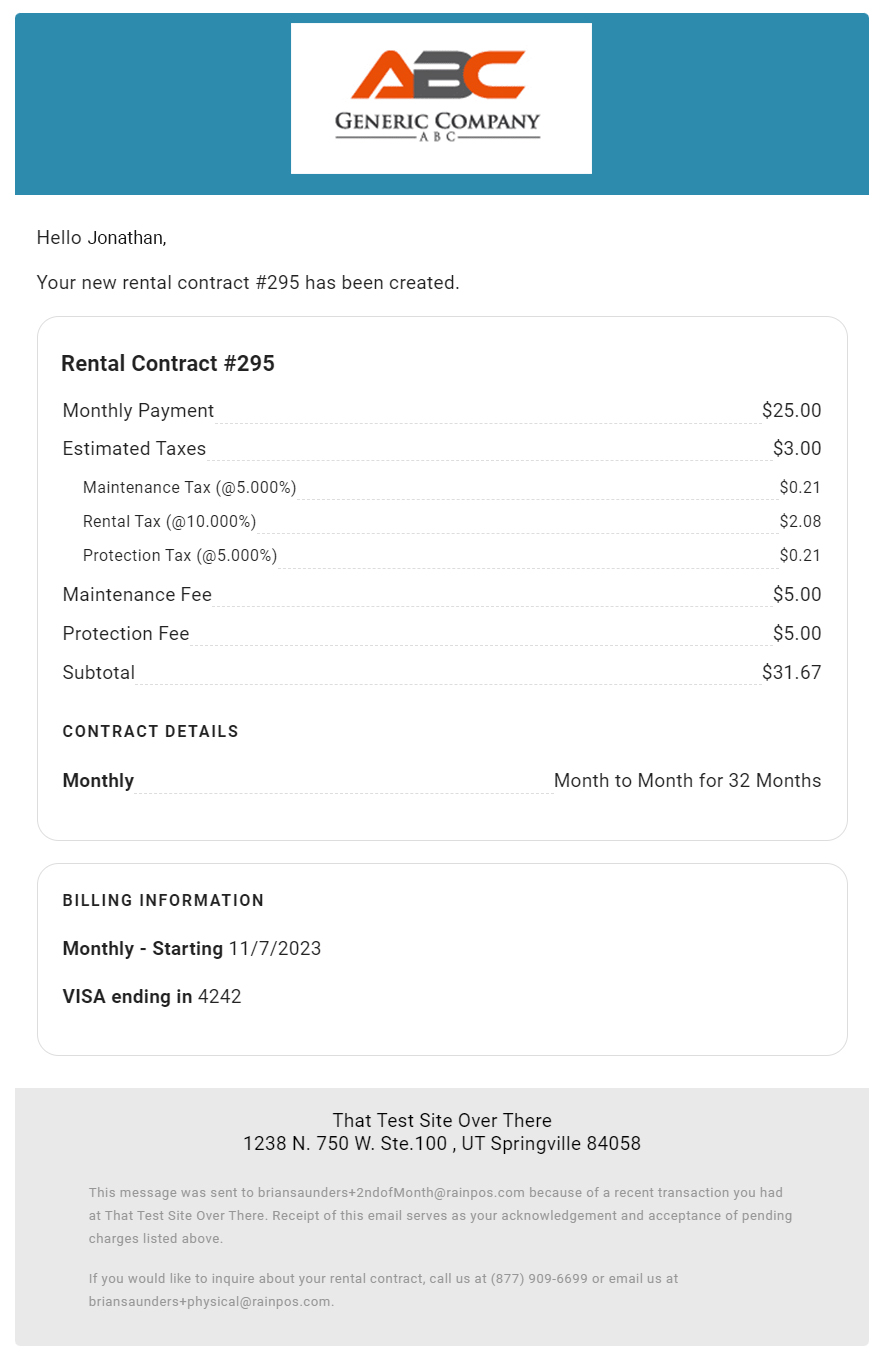The height and width of the screenshot is (1359, 882).
Task: Click the Rental Contract #295 heading
Action: [x=168, y=363]
